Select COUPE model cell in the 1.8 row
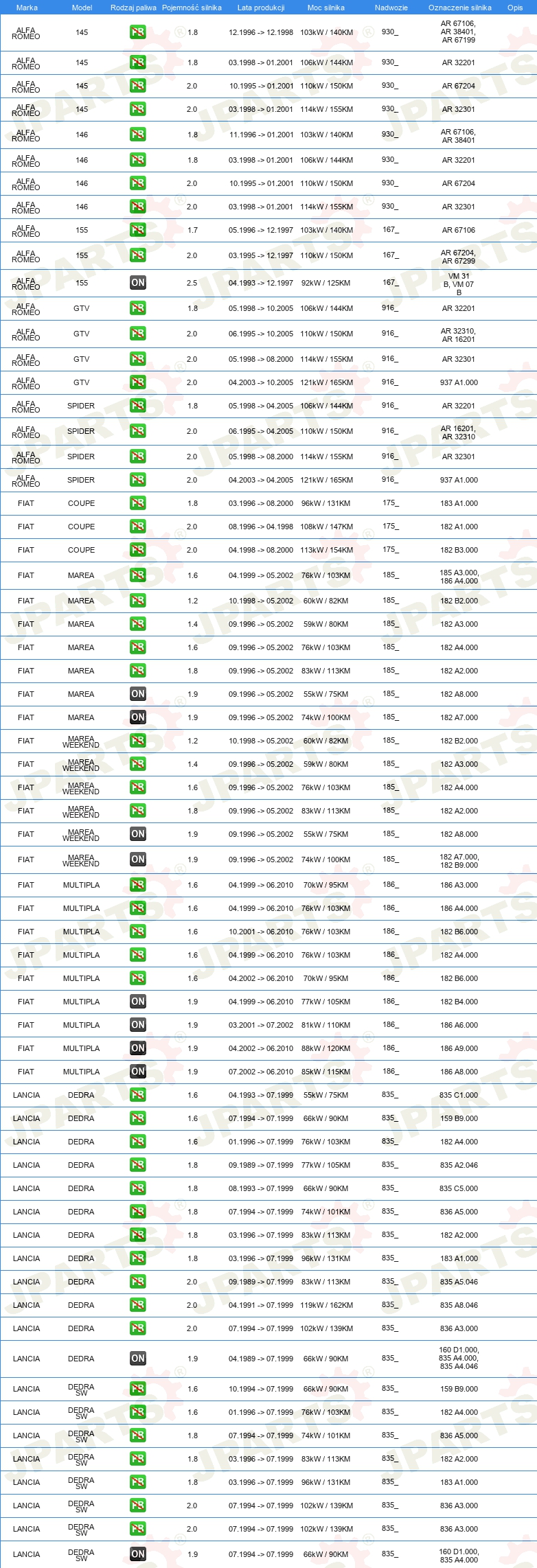 81,503
